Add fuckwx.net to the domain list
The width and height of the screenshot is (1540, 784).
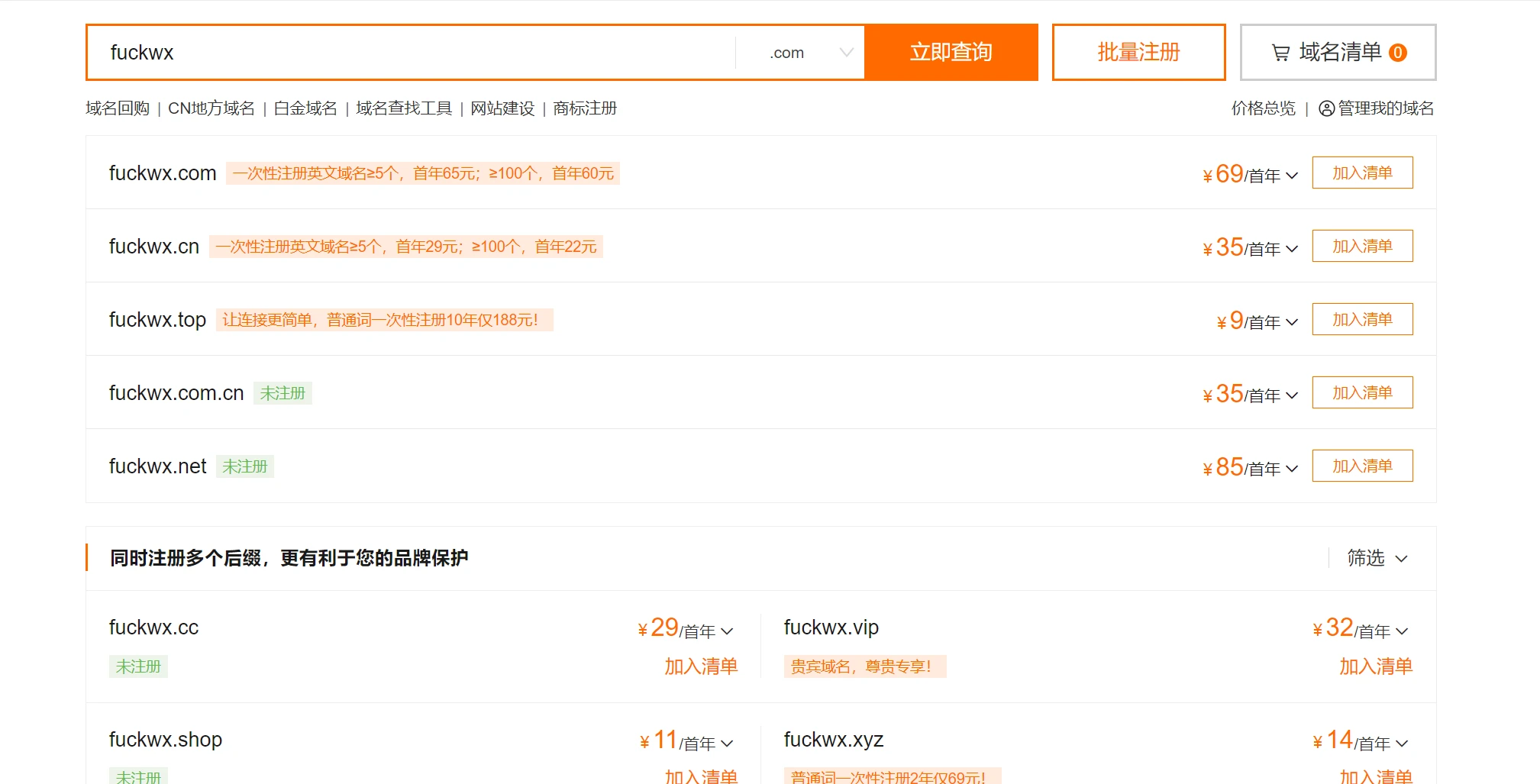pyautogui.click(x=1362, y=466)
